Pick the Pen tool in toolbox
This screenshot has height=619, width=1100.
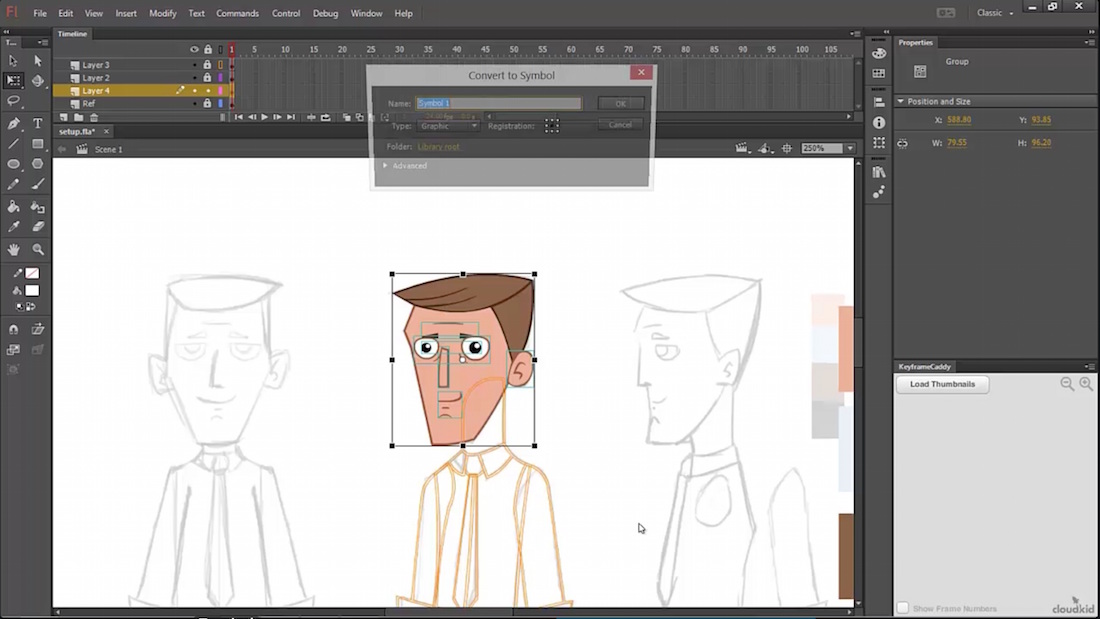point(14,123)
